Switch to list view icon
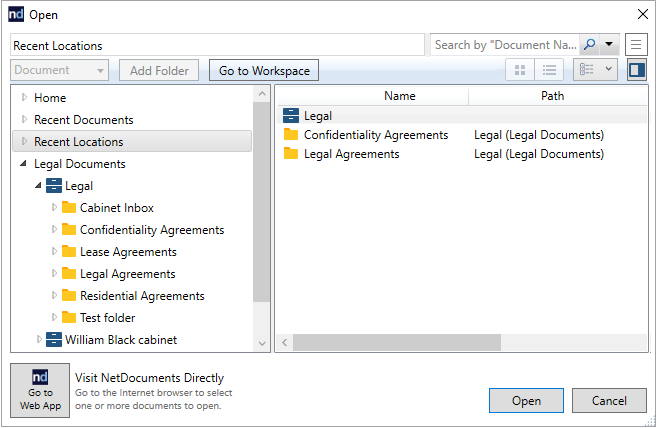The width and height of the screenshot is (657, 428). pyautogui.click(x=548, y=70)
